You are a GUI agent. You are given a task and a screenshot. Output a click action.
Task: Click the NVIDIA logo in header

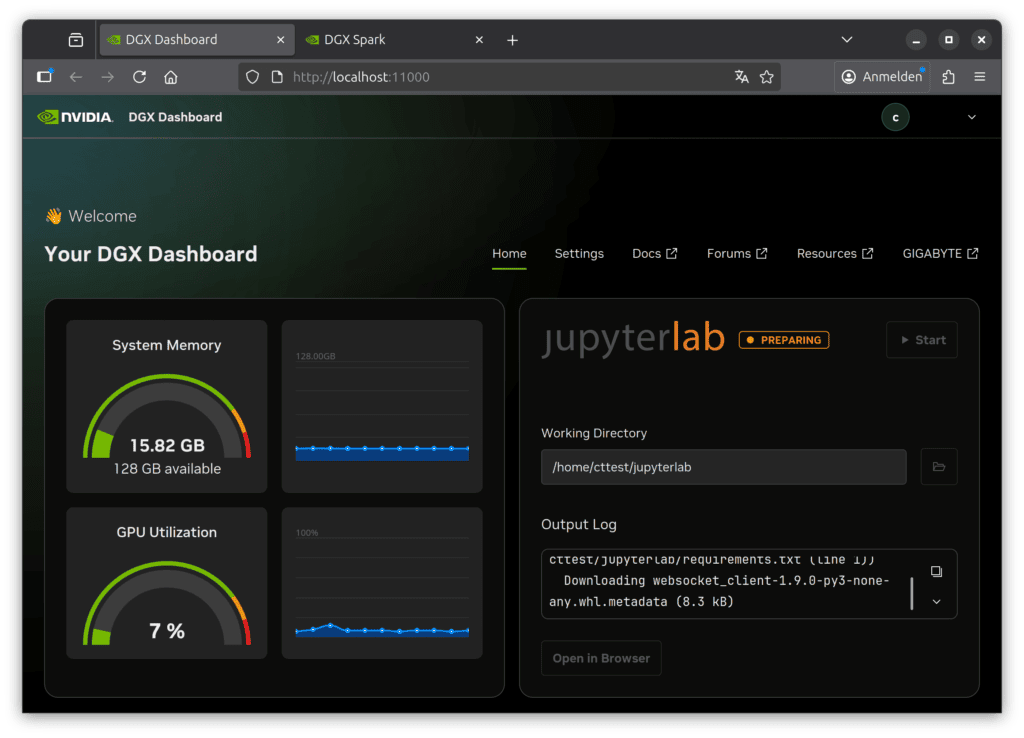pos(75,117)
